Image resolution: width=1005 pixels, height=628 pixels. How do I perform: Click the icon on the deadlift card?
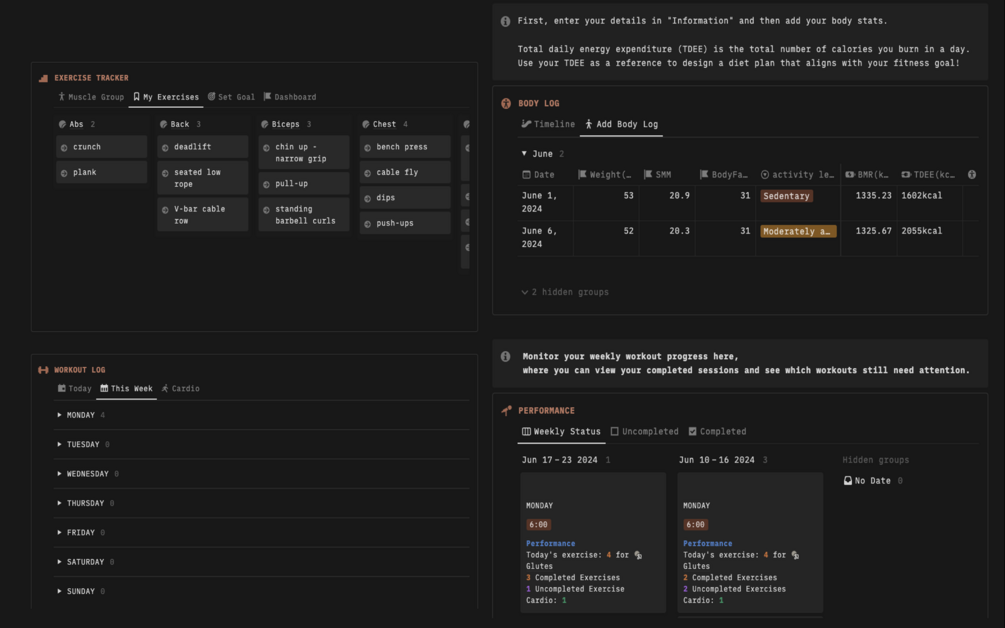point(165,147)
